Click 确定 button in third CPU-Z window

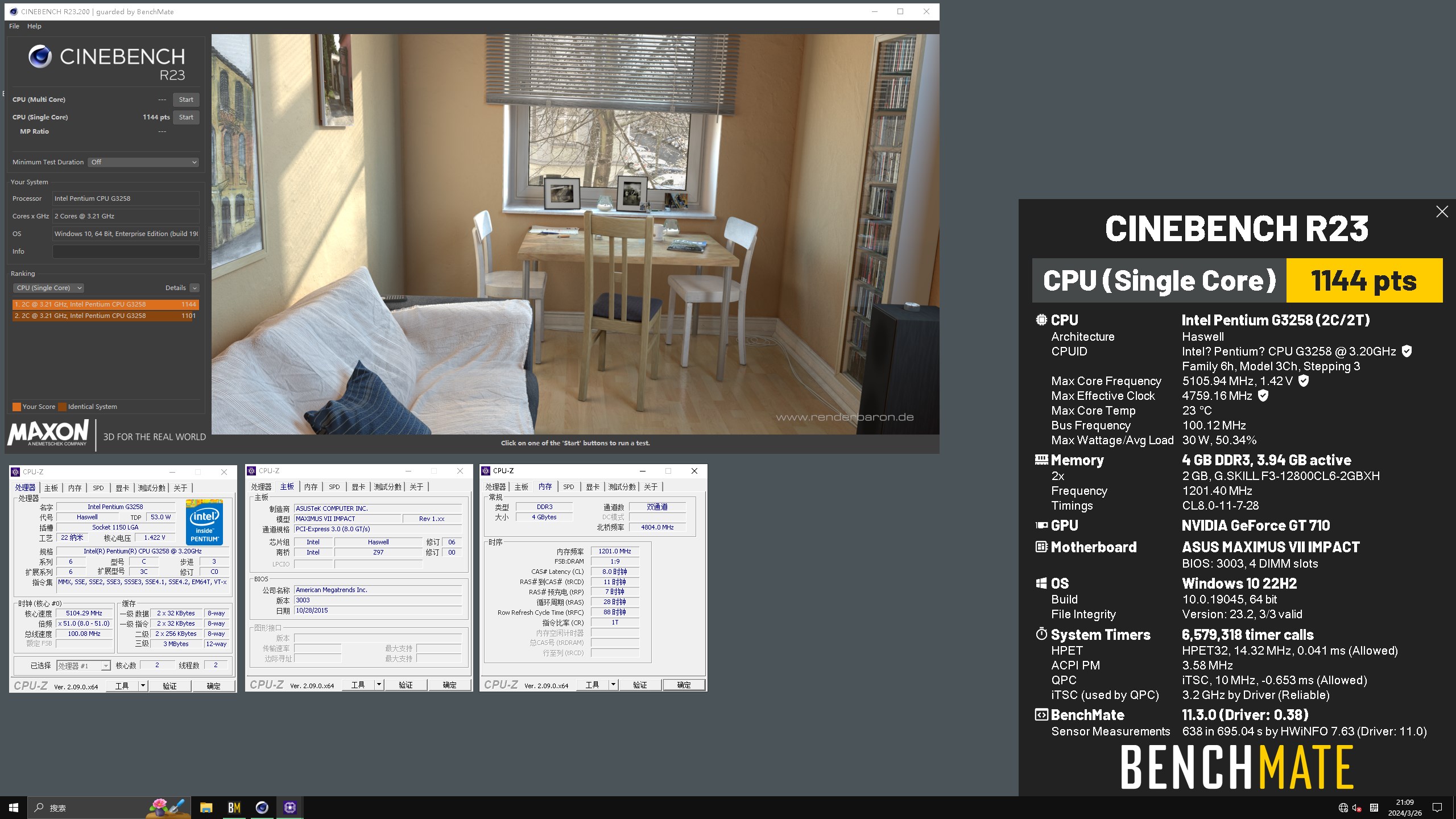pyautogui.click(x=684, y=685)
